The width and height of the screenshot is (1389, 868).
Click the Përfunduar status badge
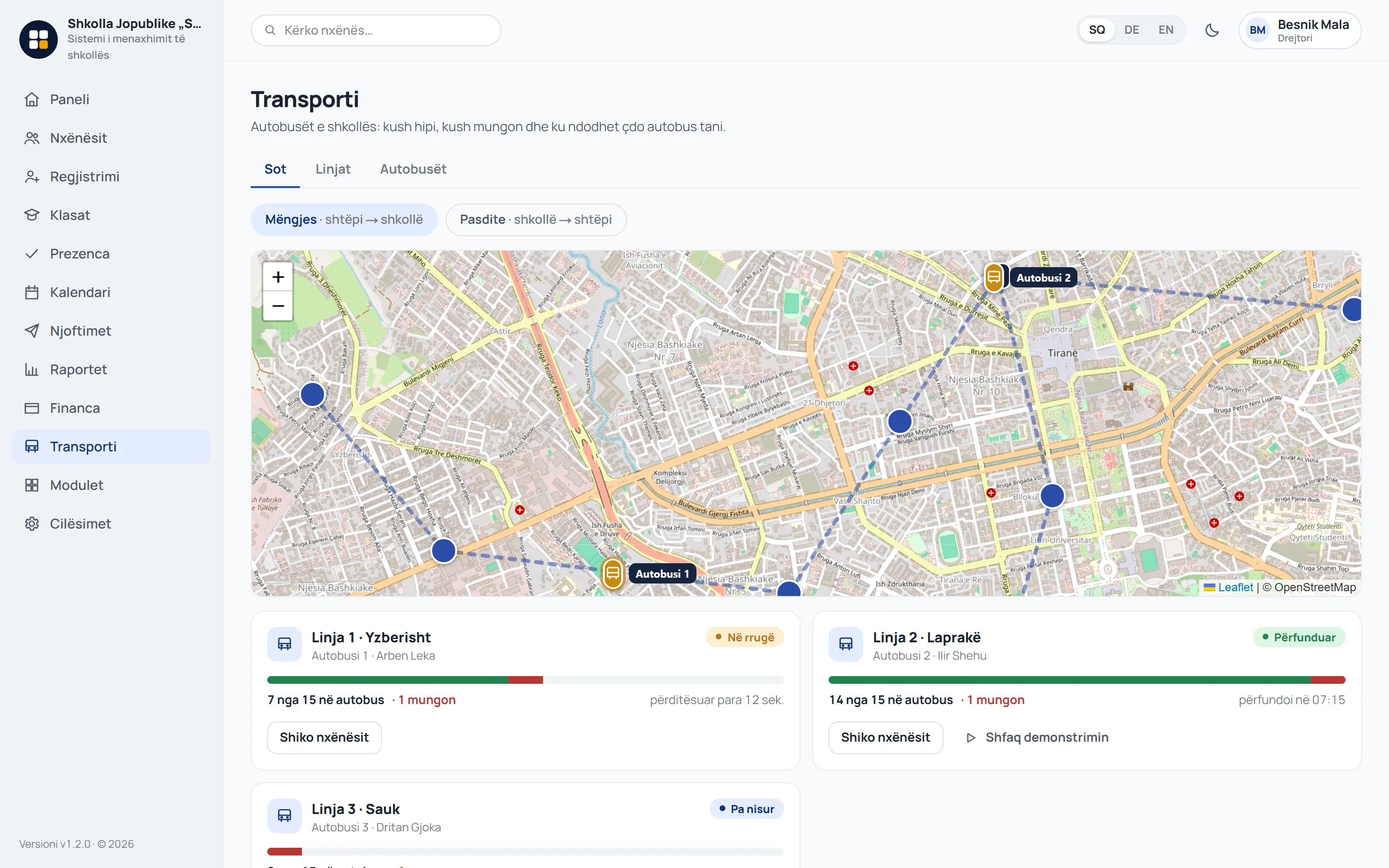tap(1299, 637)
